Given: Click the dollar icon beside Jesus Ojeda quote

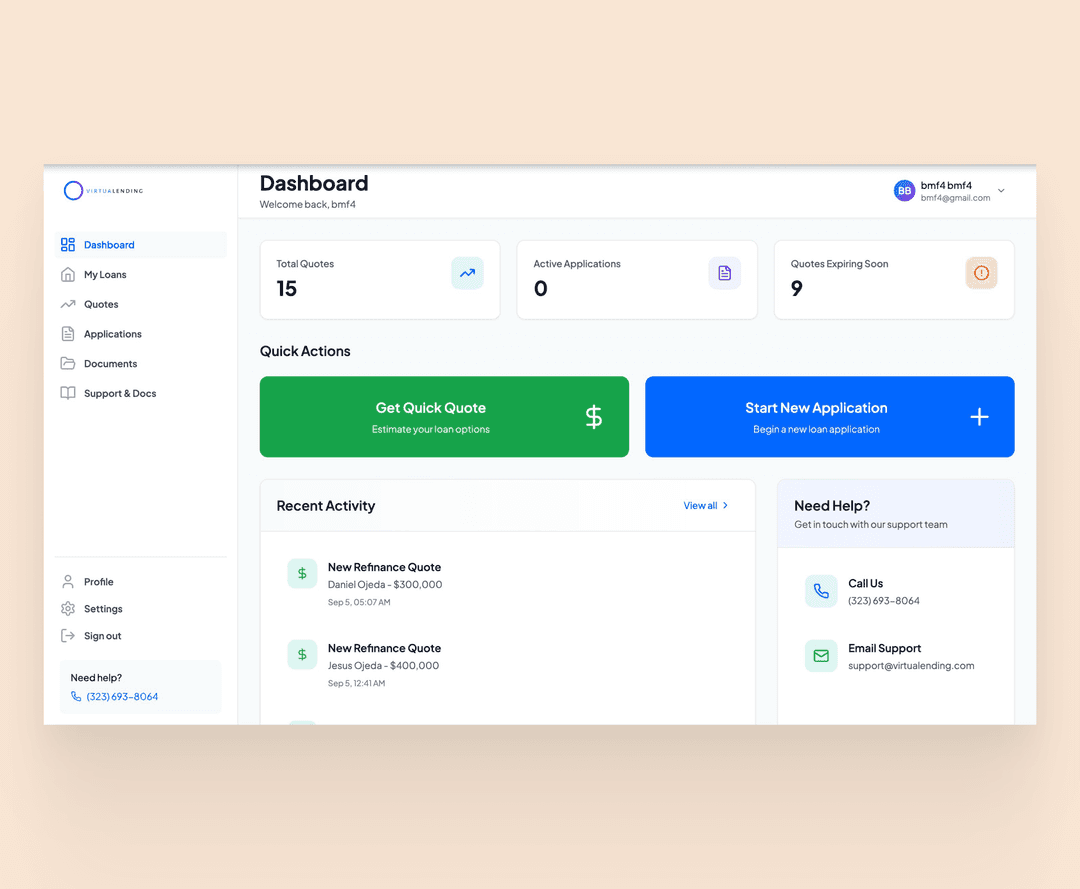Looking at the screenshot, I should coord(302,655).
